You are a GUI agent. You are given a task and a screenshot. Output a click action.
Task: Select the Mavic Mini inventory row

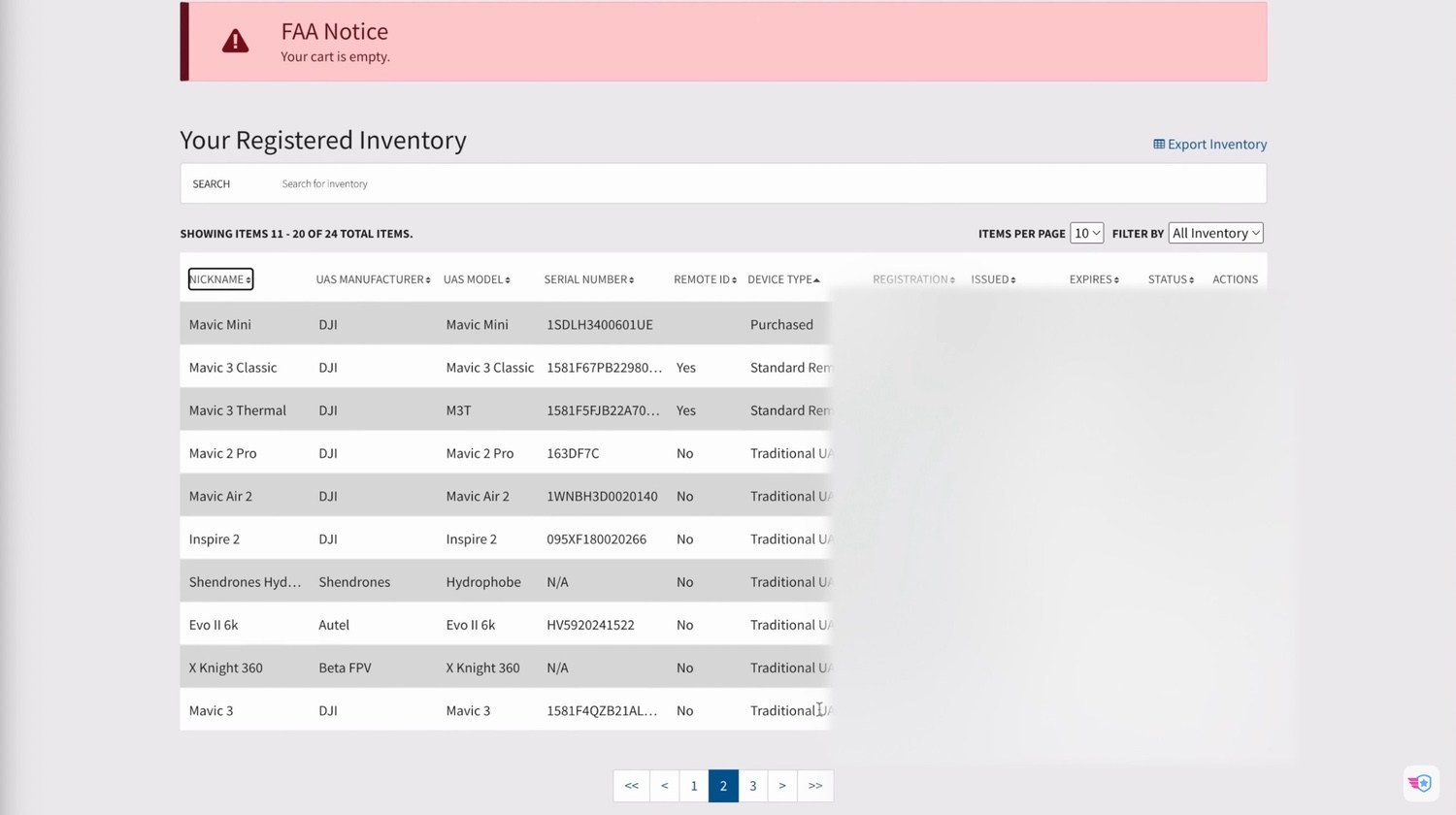pos(388,324)
